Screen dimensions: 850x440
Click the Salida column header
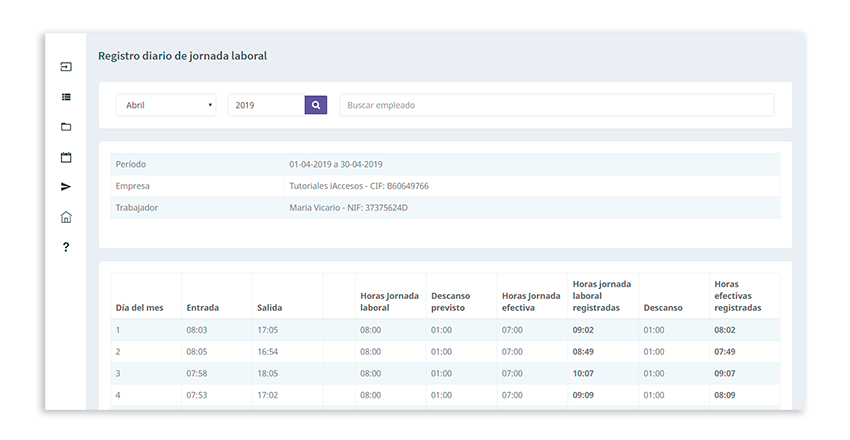pos(269,307)
